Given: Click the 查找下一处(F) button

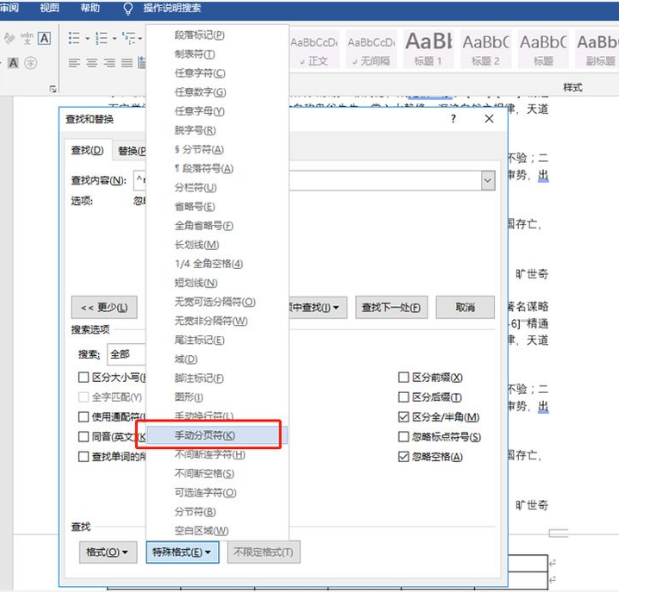Looking at the screenshot, I should (x=390, y=307).
